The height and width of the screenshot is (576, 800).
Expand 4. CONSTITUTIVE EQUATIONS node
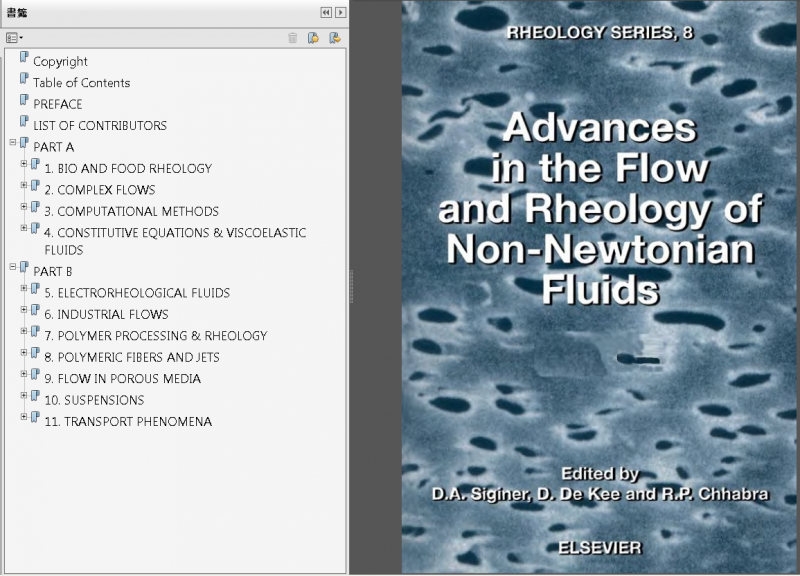24,228
